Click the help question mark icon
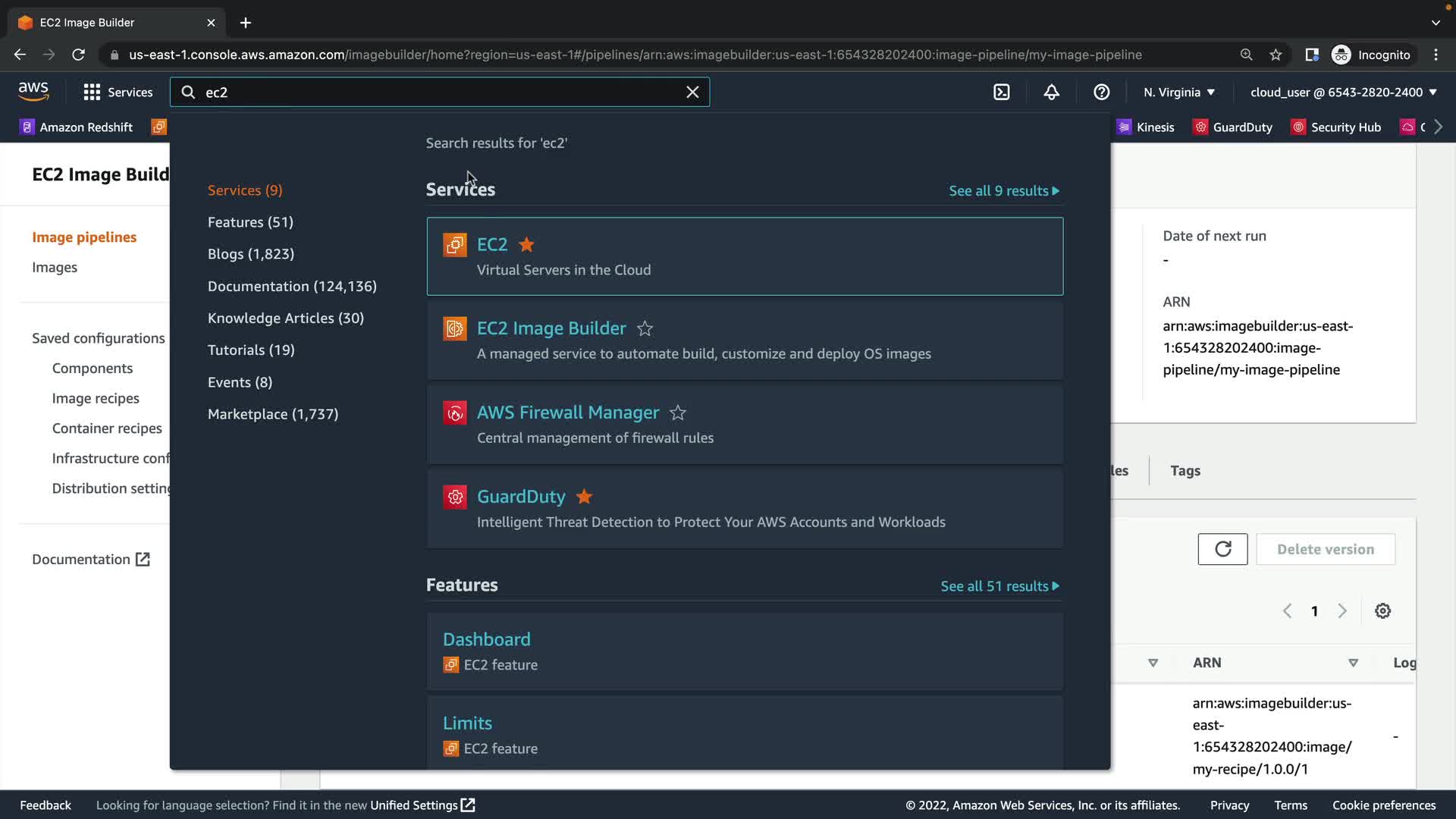The width and height of the screenshot is (1456, 819). point(1101,93)
